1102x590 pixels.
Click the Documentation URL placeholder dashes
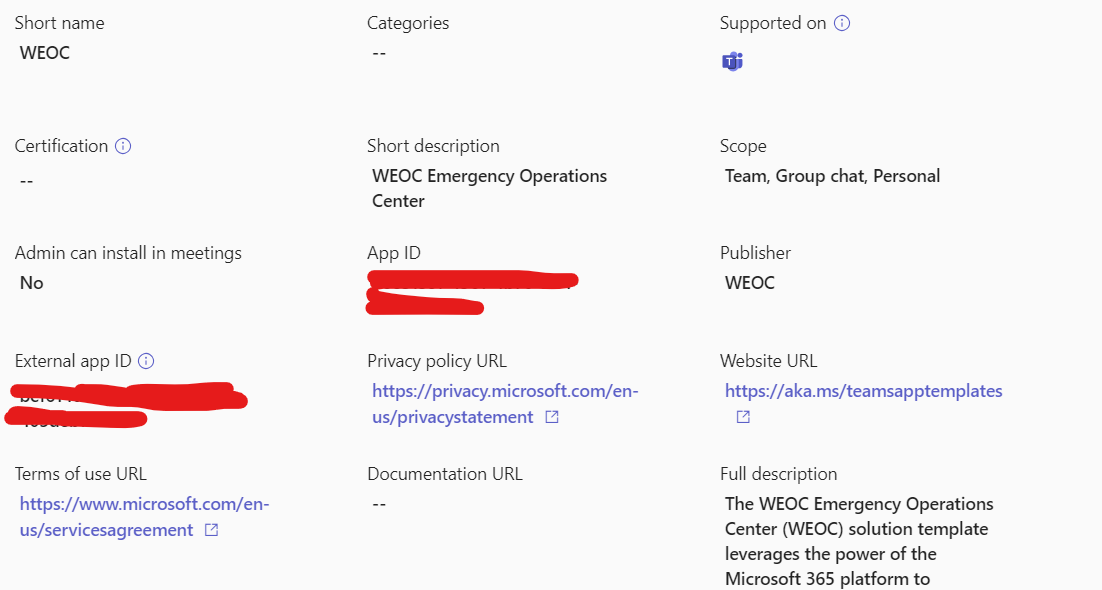(x=377, y=503)
